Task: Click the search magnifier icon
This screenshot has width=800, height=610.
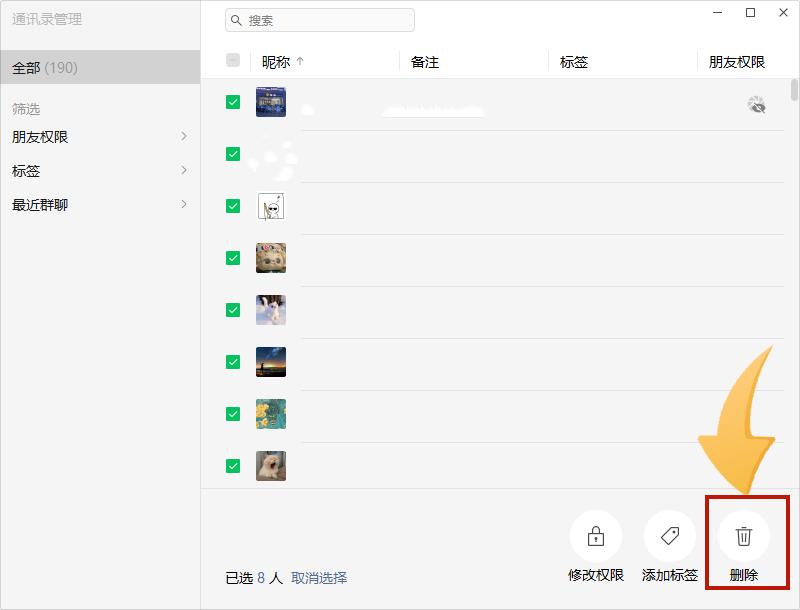Action: [x=235, y=19]
